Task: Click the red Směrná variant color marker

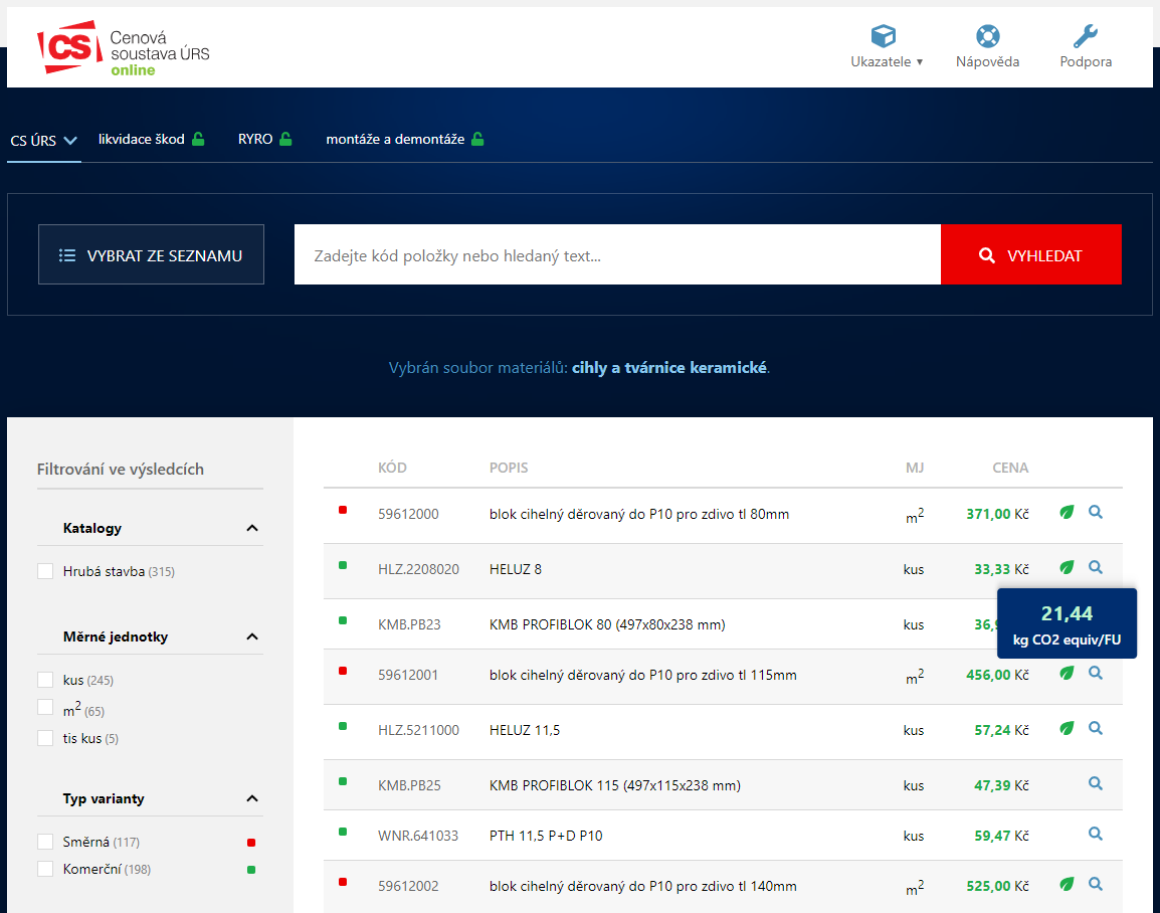Action: coord(251,842)
